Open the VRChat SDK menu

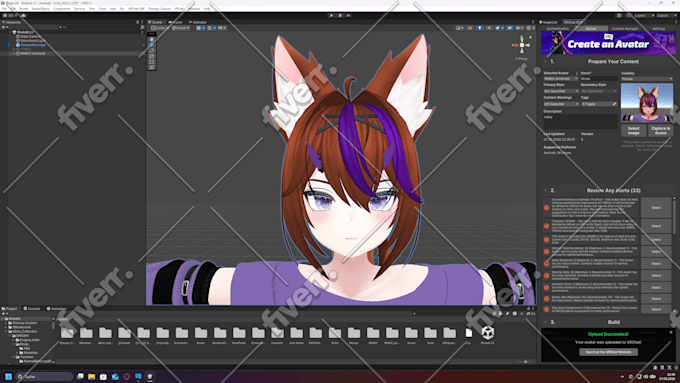(136, 9)
